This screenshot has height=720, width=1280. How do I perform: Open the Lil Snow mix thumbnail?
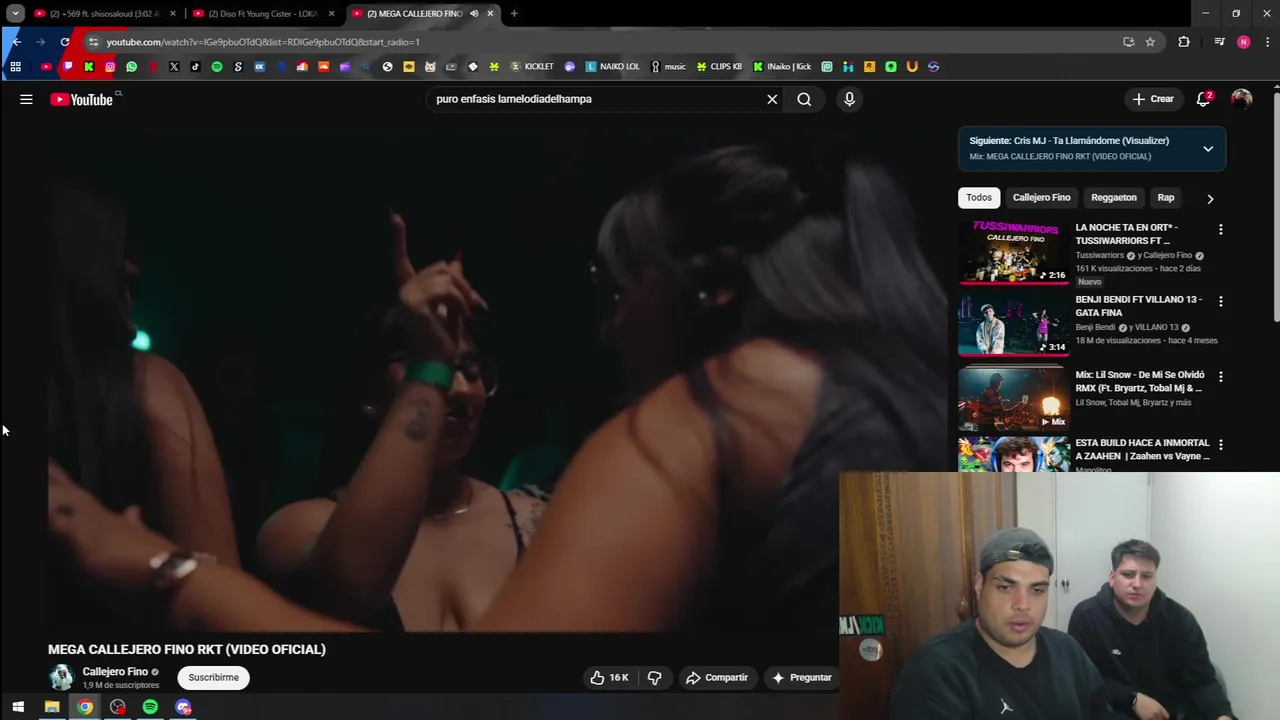coord(1013,398)
